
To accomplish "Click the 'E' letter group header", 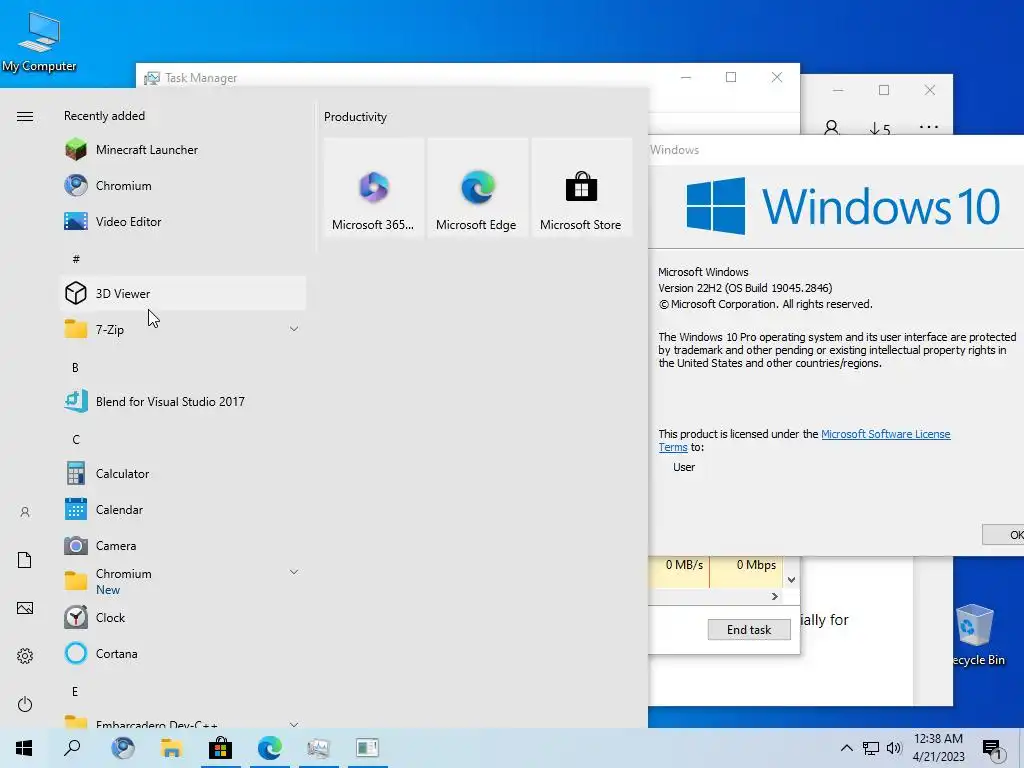I will pyautogui.click(x=75, y=692).
